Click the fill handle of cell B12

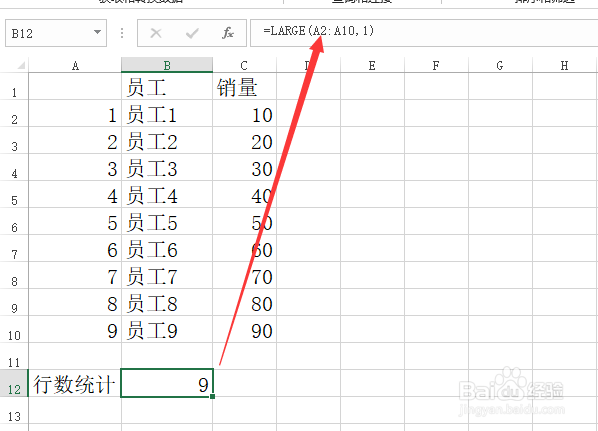pyautogui.click(x=212, y=396)
